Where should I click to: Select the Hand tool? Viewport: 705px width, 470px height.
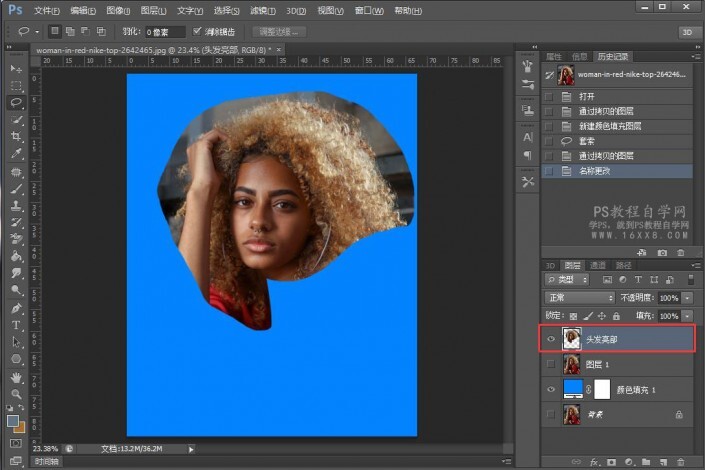(16, 377)
